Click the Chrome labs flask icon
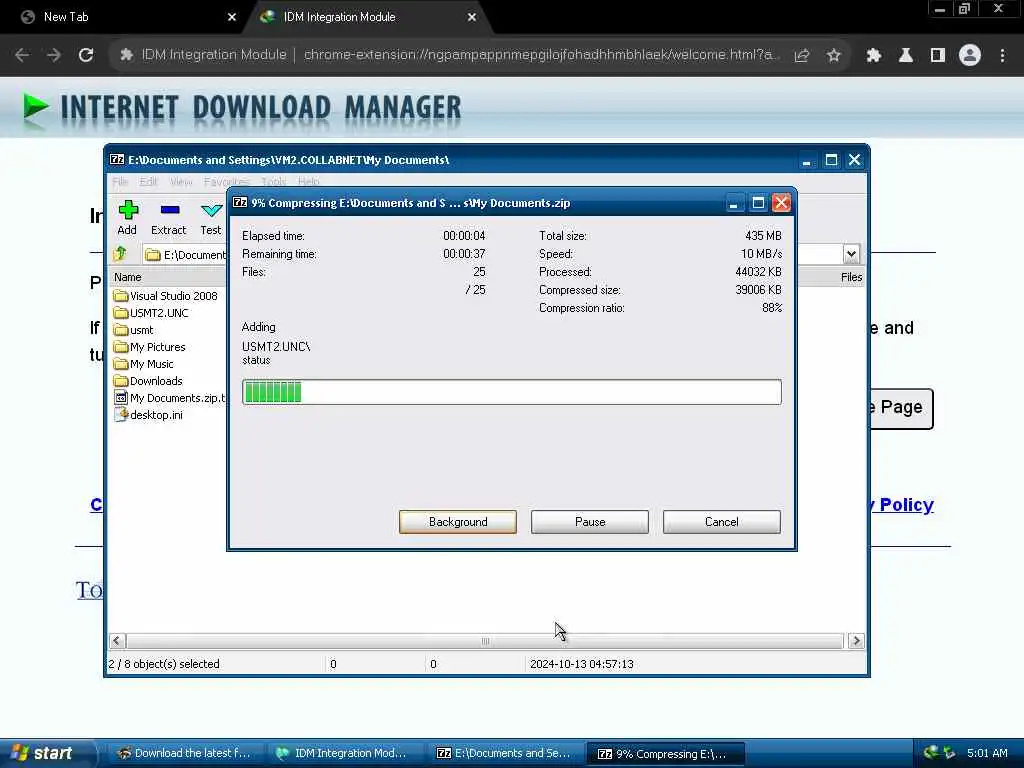This screenshot has height=768, width=1024. point(905,56)
